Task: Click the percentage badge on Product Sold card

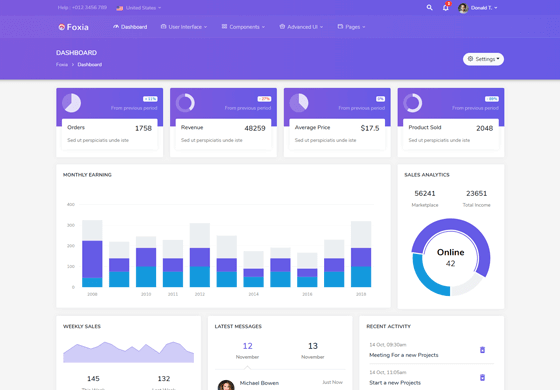Action: coord(492,99)
